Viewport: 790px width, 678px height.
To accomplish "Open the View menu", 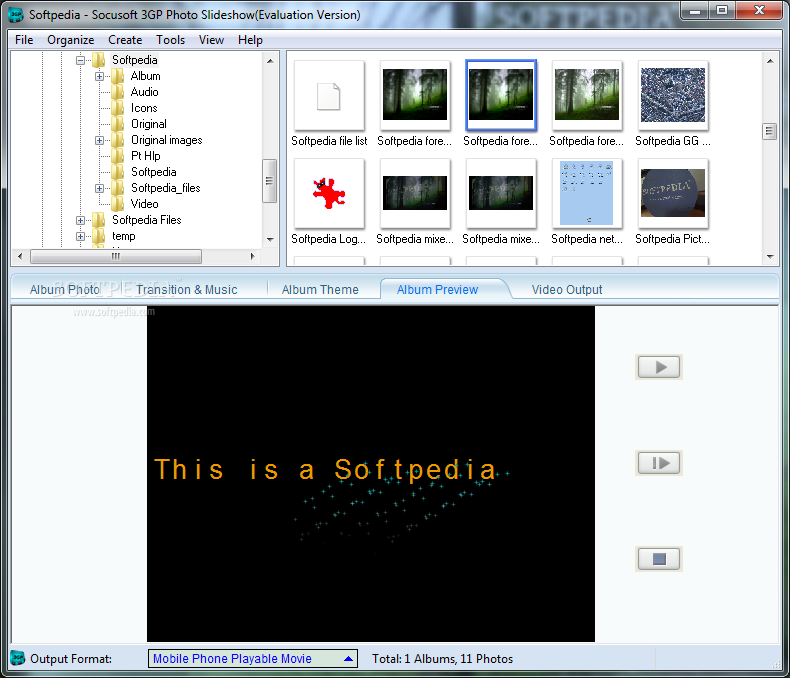I will (211, 40).
